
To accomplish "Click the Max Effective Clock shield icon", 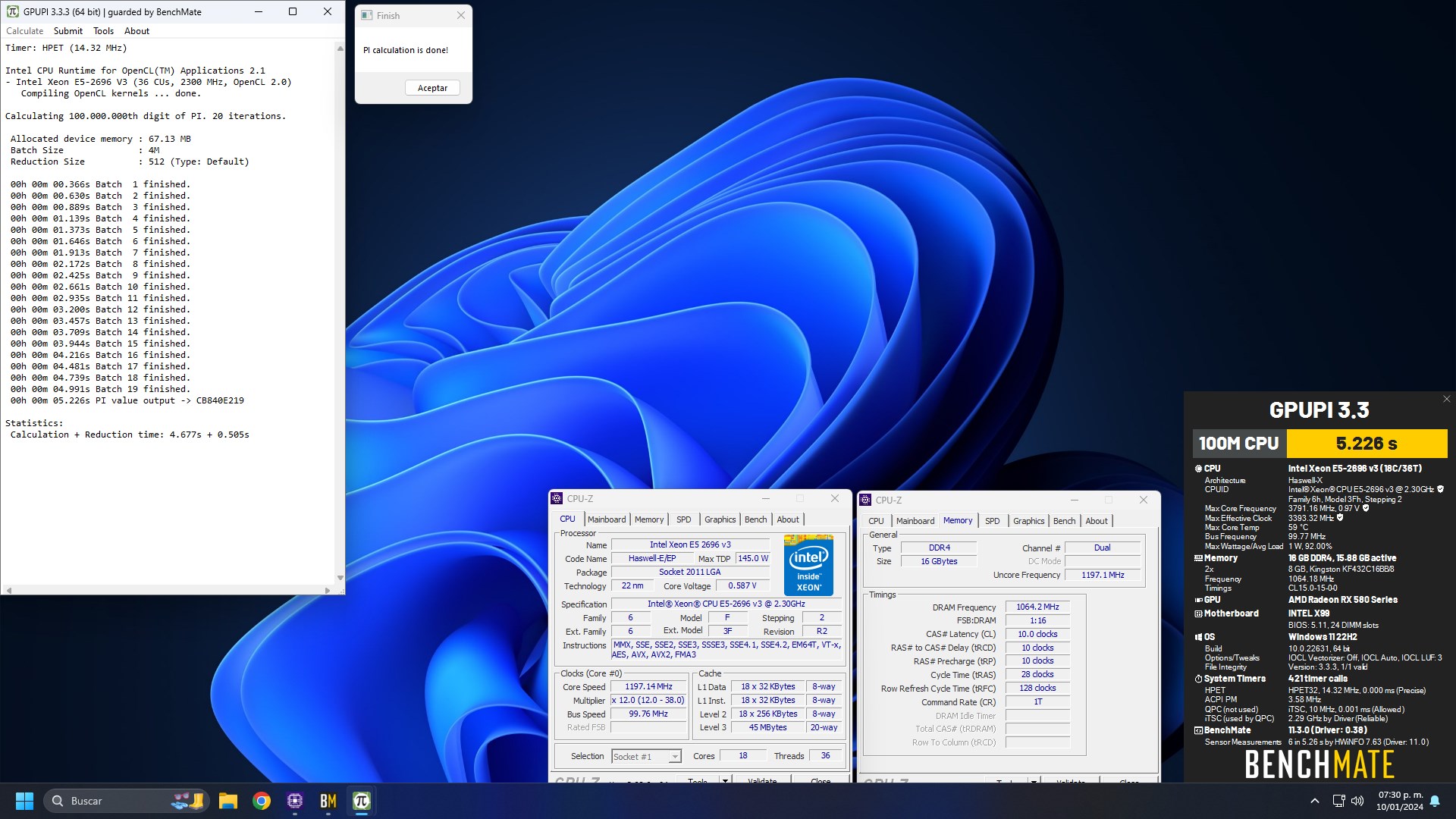I will (x=1340, y=519).
